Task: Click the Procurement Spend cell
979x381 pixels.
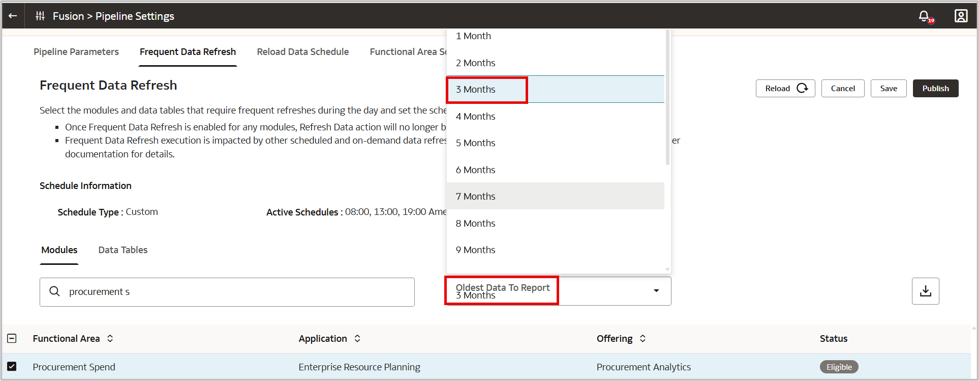Action: tap(74, 367)
